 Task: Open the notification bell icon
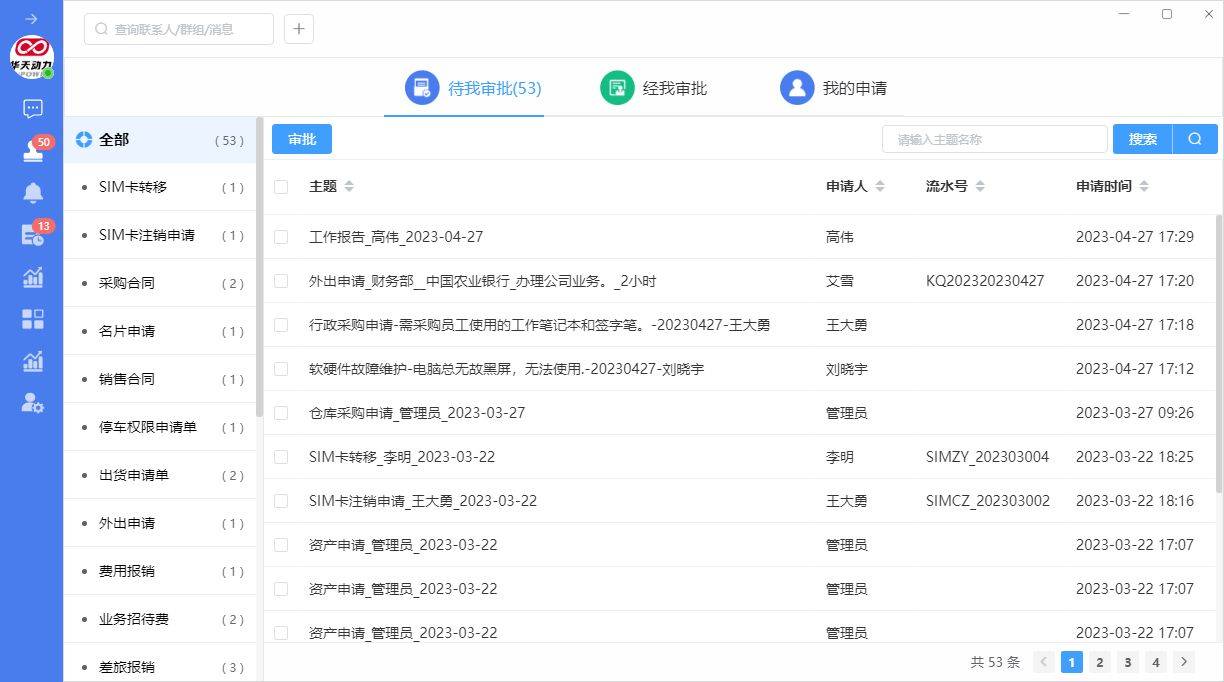click(32, 193)
